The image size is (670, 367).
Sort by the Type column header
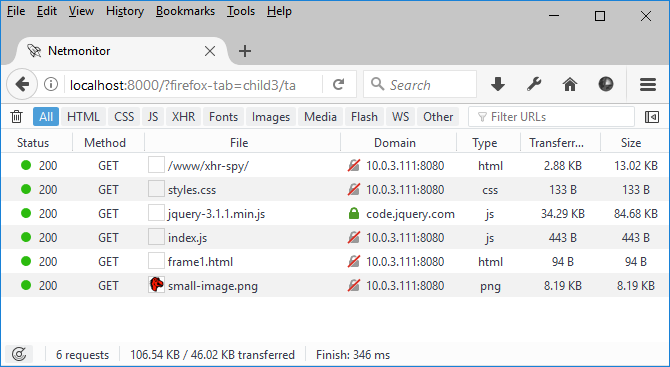[x=488, y=142]
